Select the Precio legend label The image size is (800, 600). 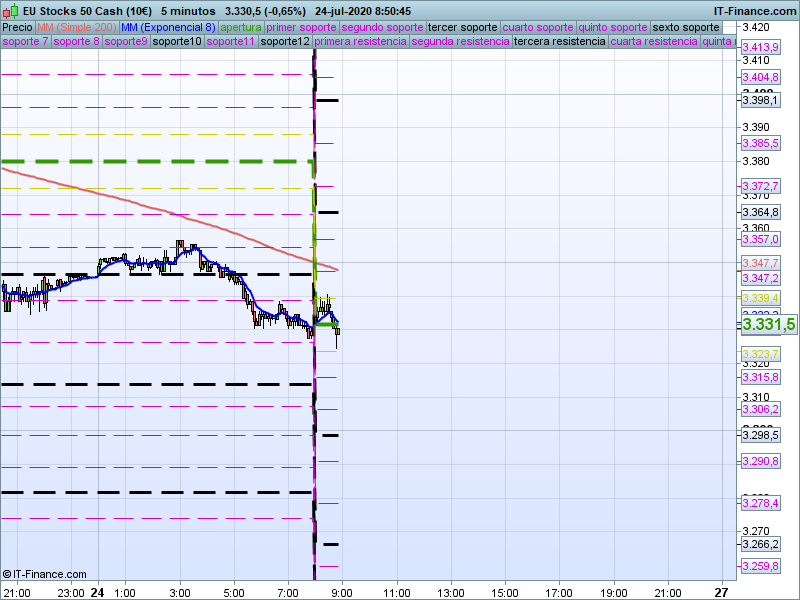pos(18,27)
